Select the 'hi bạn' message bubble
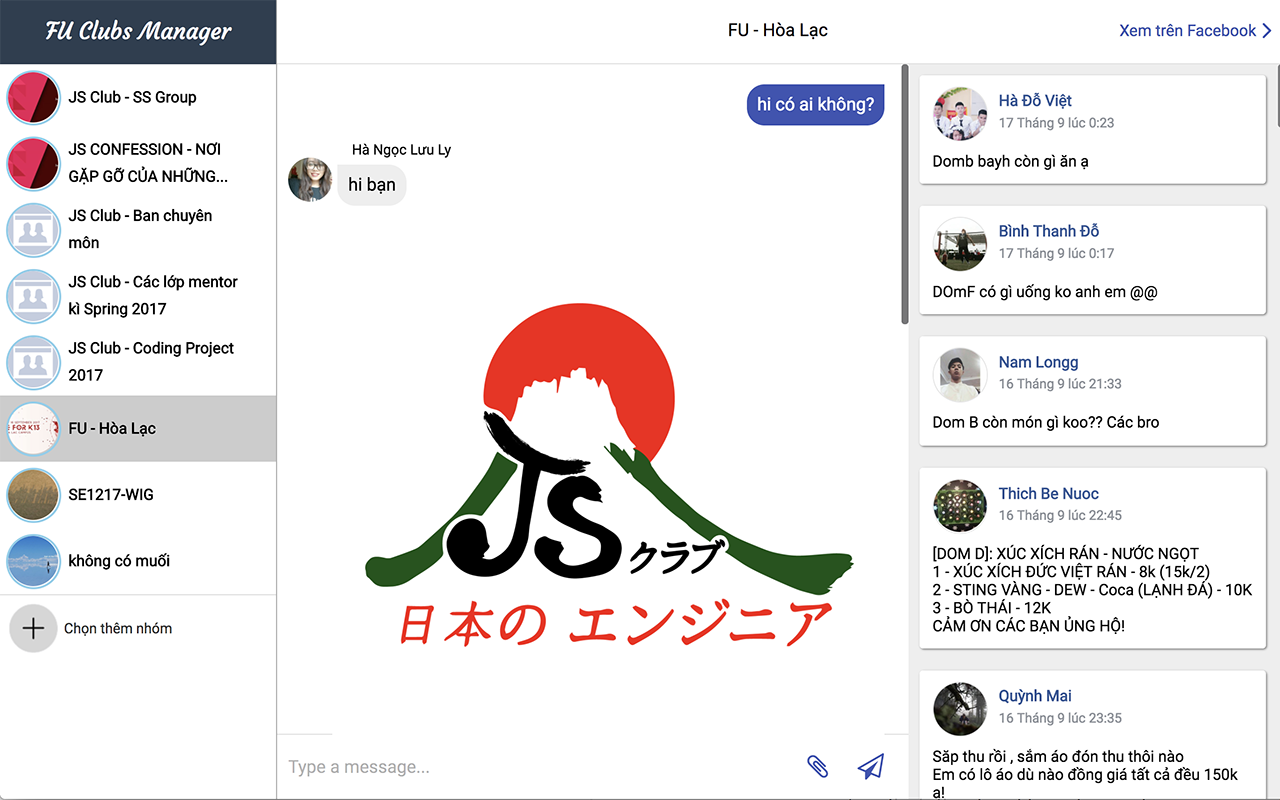This screenshot has width=1280, height=800. pyautogui.click(x=372, y=185)
